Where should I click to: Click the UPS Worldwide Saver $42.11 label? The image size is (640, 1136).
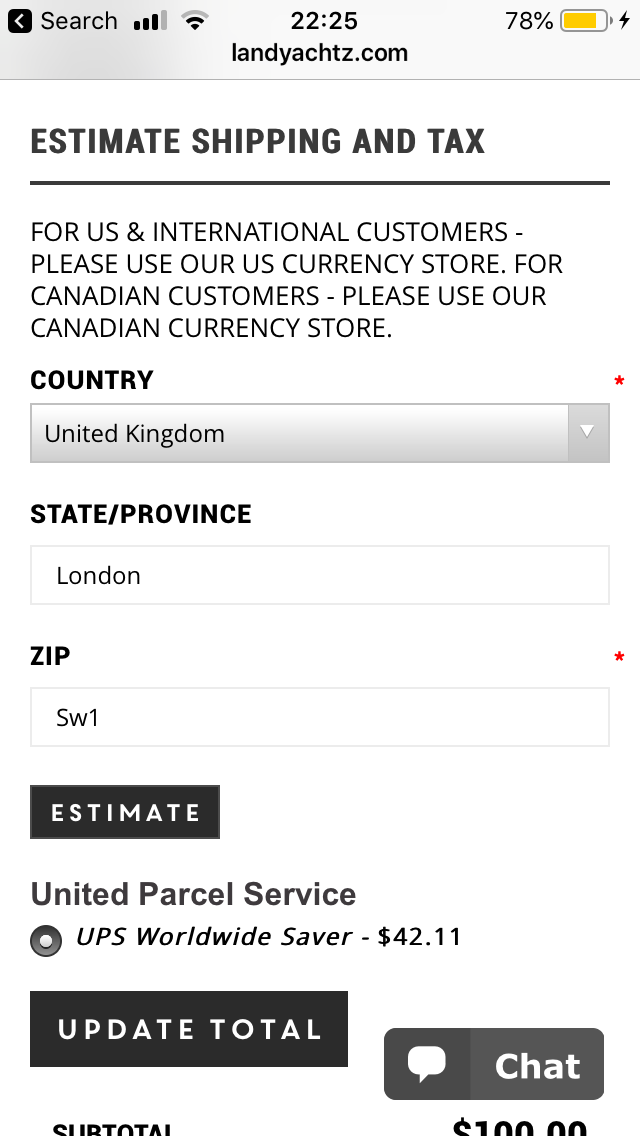tap(268, 937)
